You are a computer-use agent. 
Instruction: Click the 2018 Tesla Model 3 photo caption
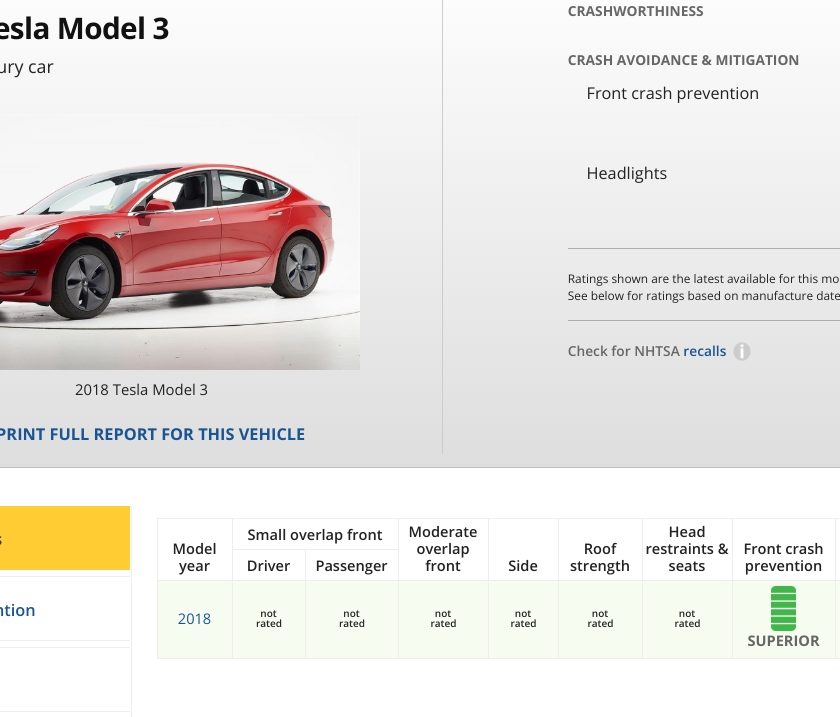141,390
